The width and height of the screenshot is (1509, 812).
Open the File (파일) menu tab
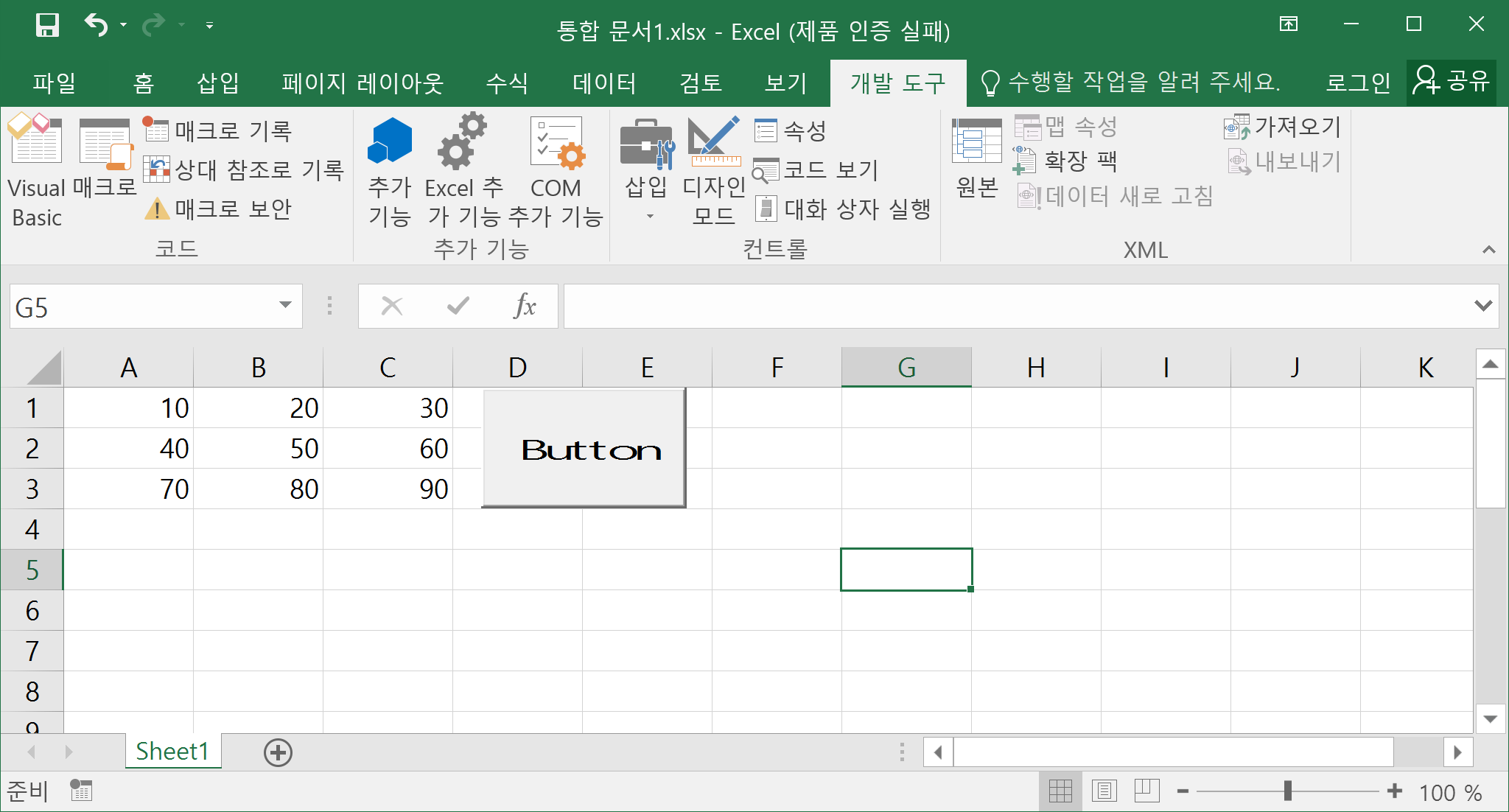coord(54,83)
